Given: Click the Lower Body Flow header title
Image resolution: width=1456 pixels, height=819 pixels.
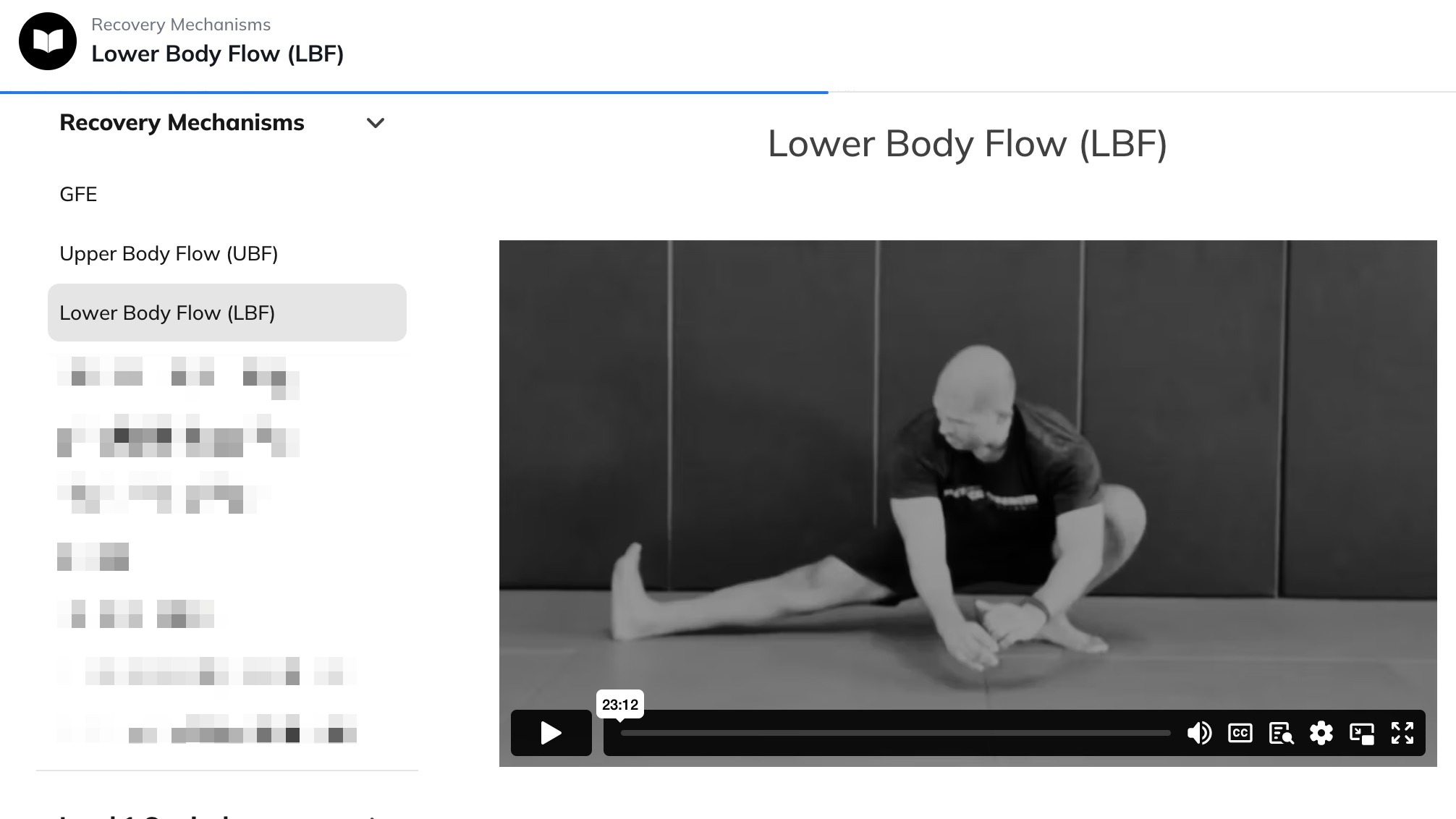Looking at the screenshot, I should (x=218, y=54).
